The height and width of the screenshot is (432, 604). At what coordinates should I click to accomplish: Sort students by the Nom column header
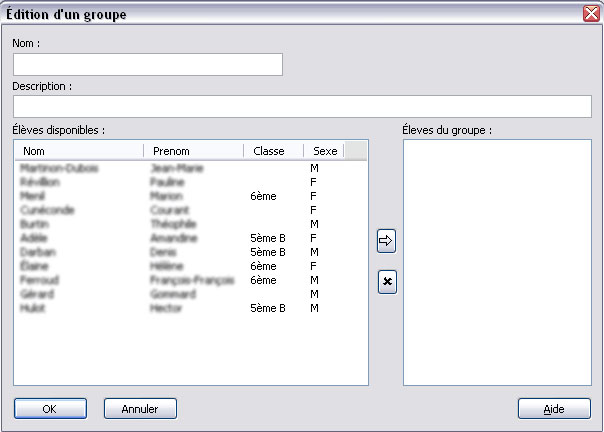click(x=80, y=151)
